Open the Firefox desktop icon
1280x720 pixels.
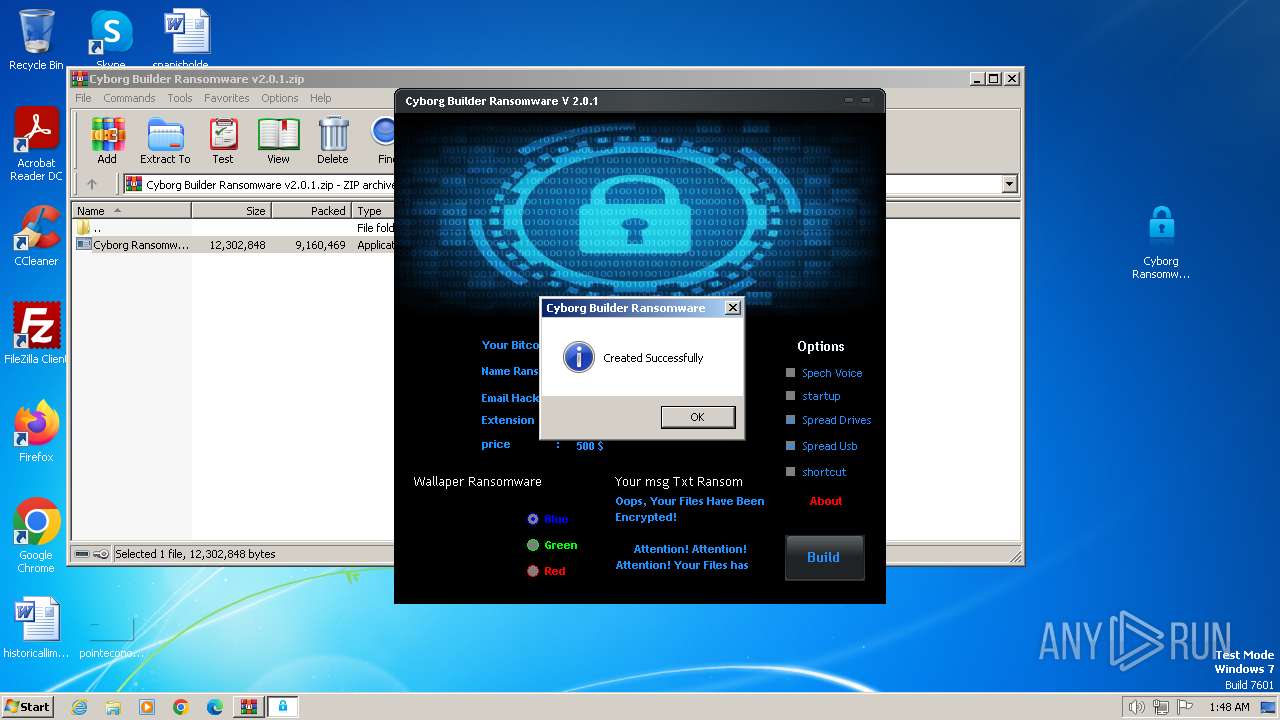[x=36, y=432]
